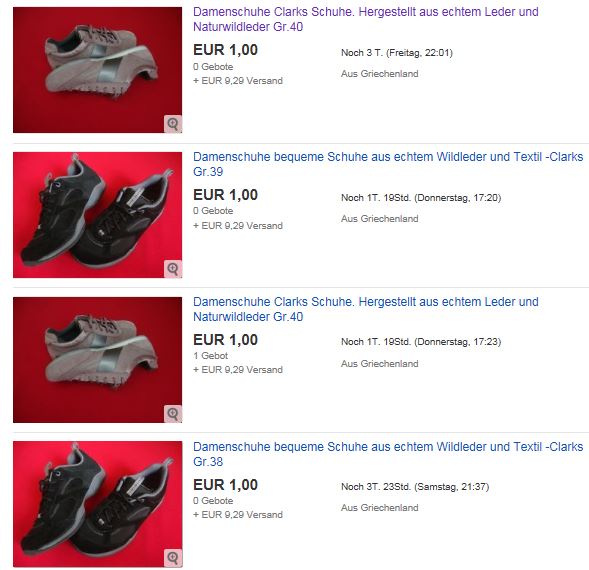Click end time Freitag, 22:01
The width and height of the screenshot is (589, 570).
point(420,53)
